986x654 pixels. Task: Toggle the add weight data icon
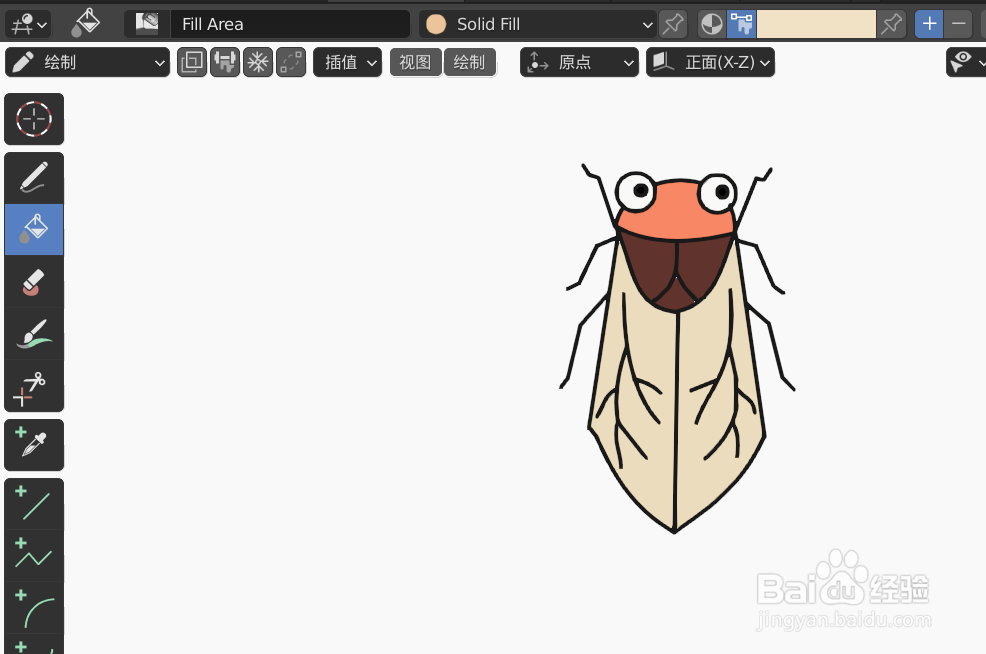tap(224, 62)
